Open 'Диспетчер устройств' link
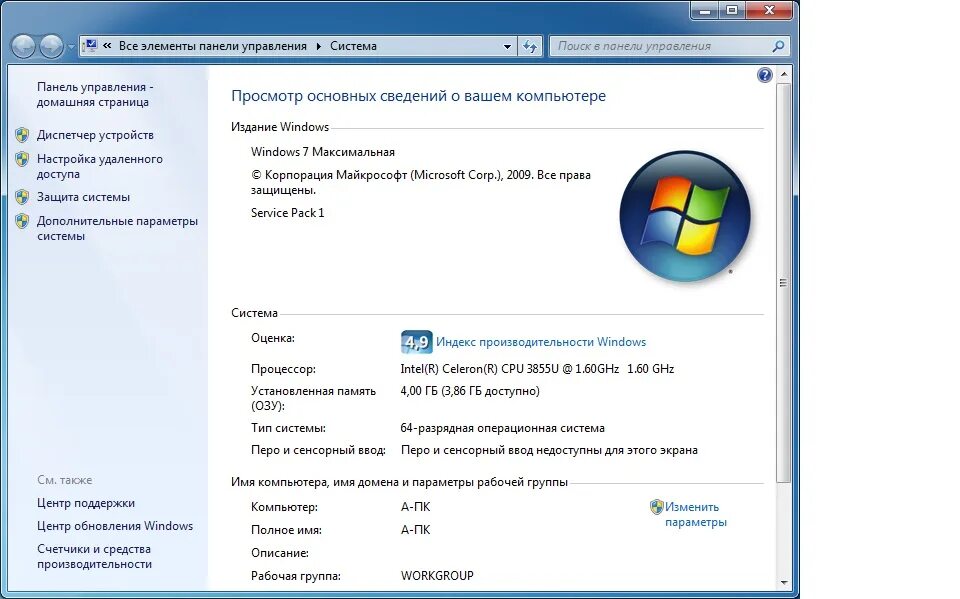 coord(95,135)
